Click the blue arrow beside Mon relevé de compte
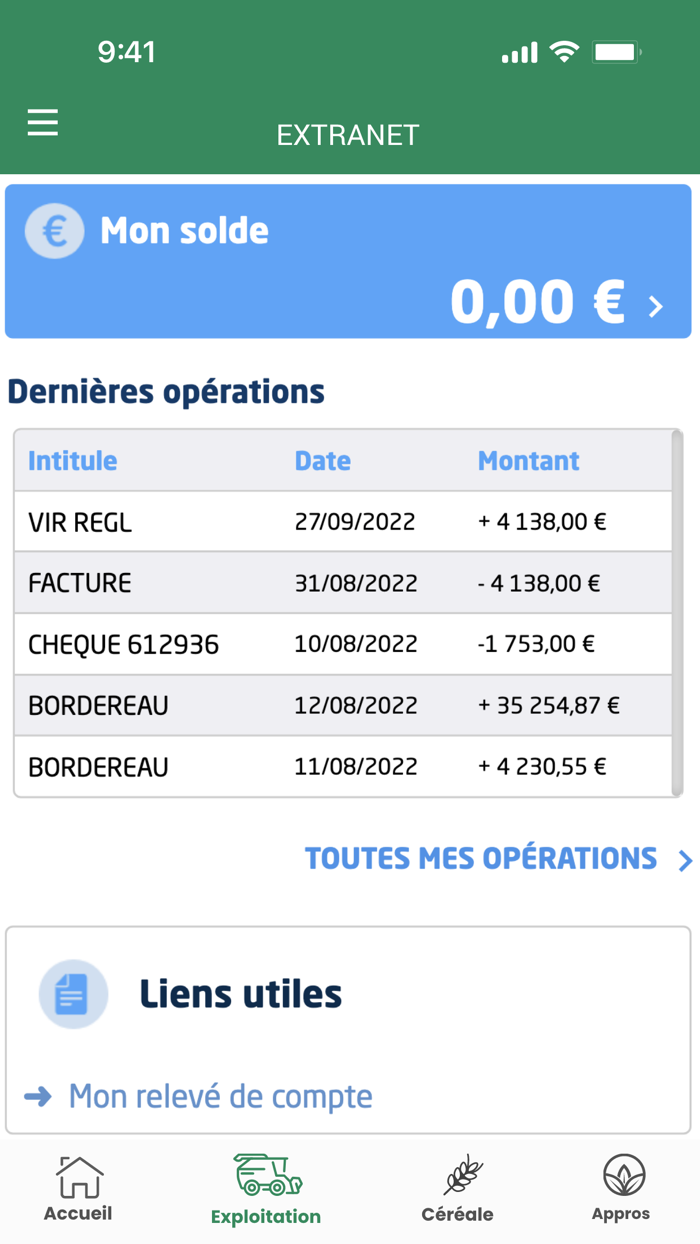The width and height of the screenshot is (700, 1244). (37, 1096)
